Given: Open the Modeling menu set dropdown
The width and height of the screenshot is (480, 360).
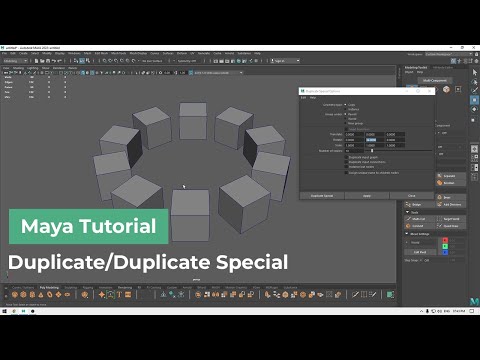Looking at the screenshot, I should point(15,61).
